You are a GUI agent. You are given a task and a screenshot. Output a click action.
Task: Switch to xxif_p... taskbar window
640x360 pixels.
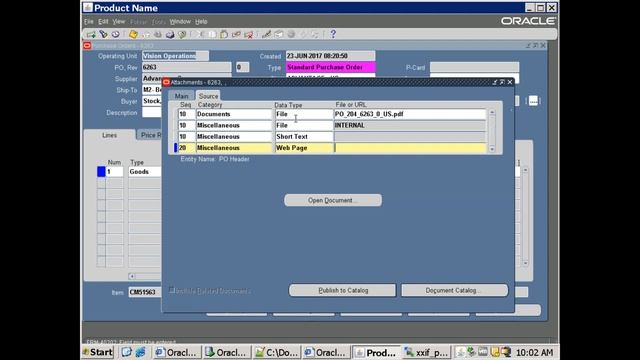tap(427, 352)
